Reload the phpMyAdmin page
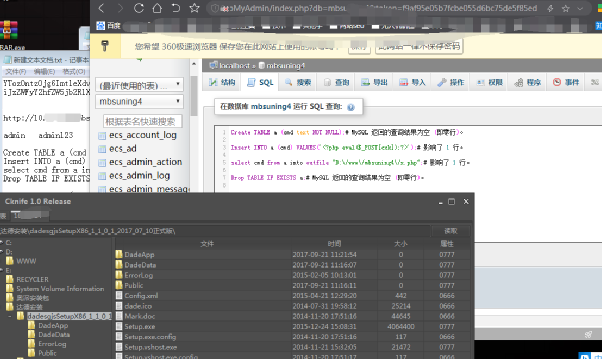Viewport: 602px width, 360px height. (139, 8)
